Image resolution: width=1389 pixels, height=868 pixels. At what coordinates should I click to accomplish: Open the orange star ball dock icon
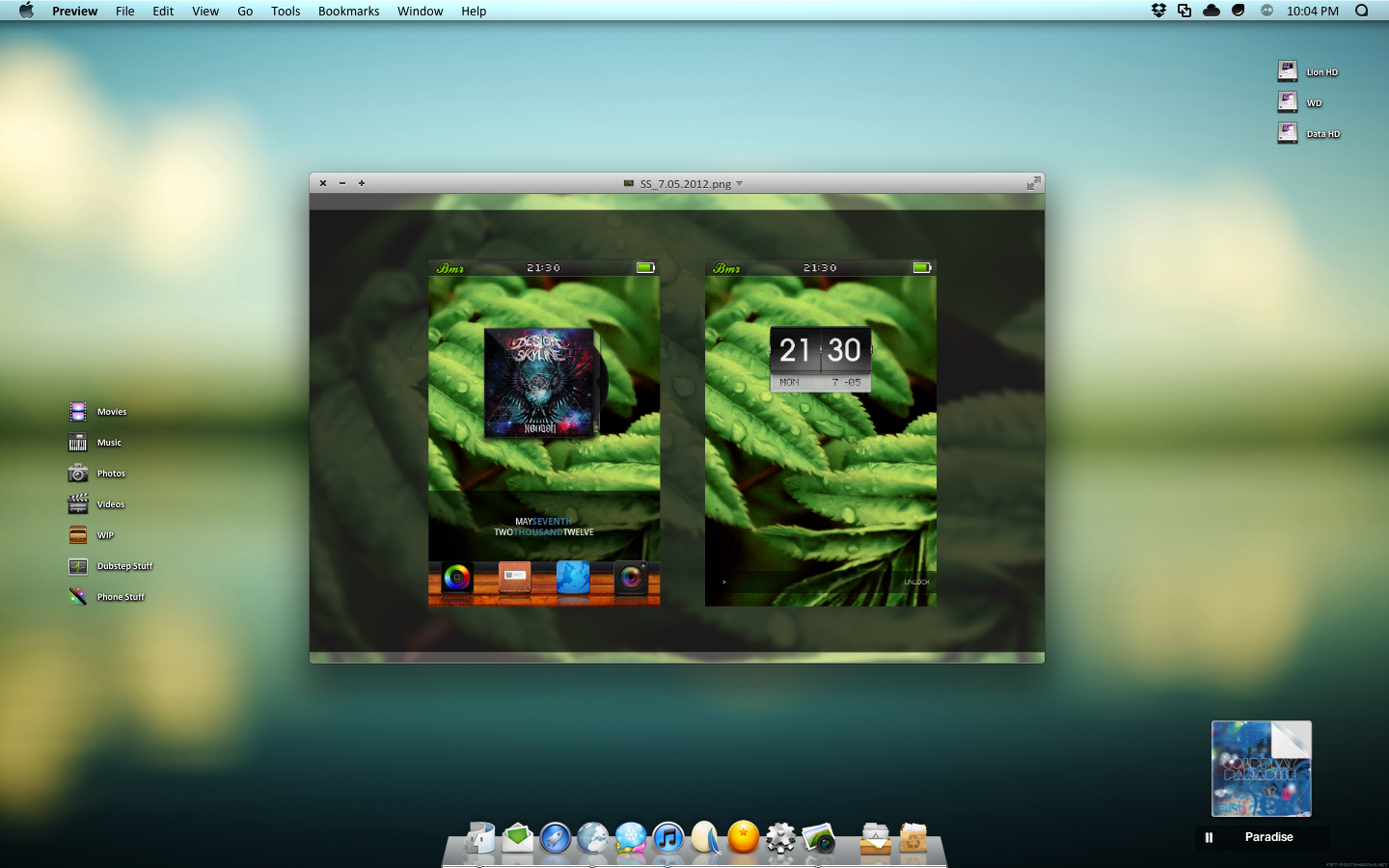tap(743, 837)
